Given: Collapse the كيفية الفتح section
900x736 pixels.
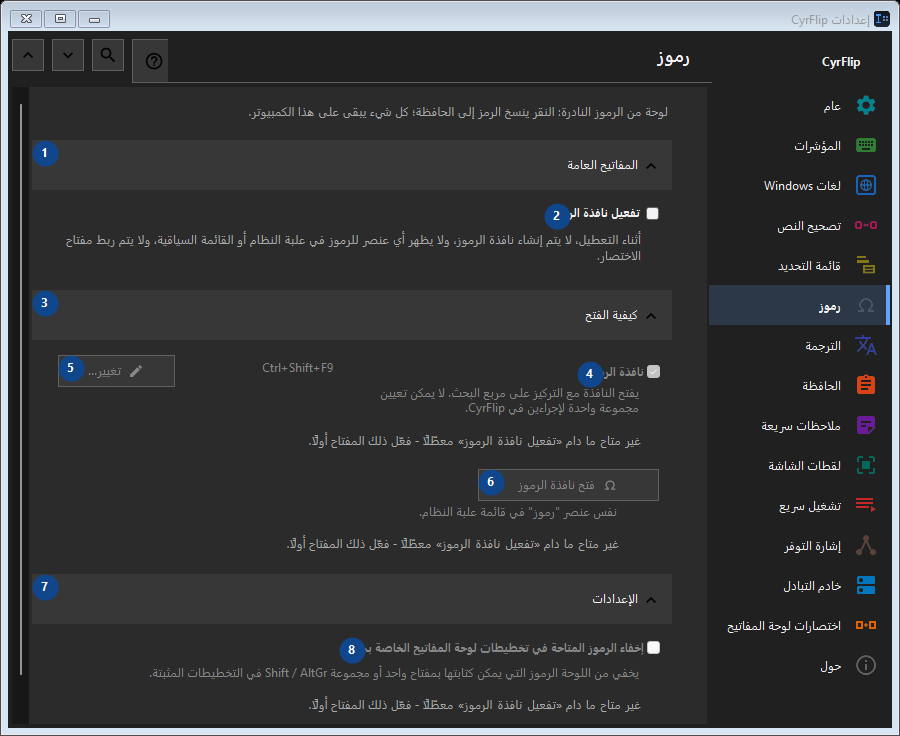Looking at the screenshot, I should click(352, 315).
